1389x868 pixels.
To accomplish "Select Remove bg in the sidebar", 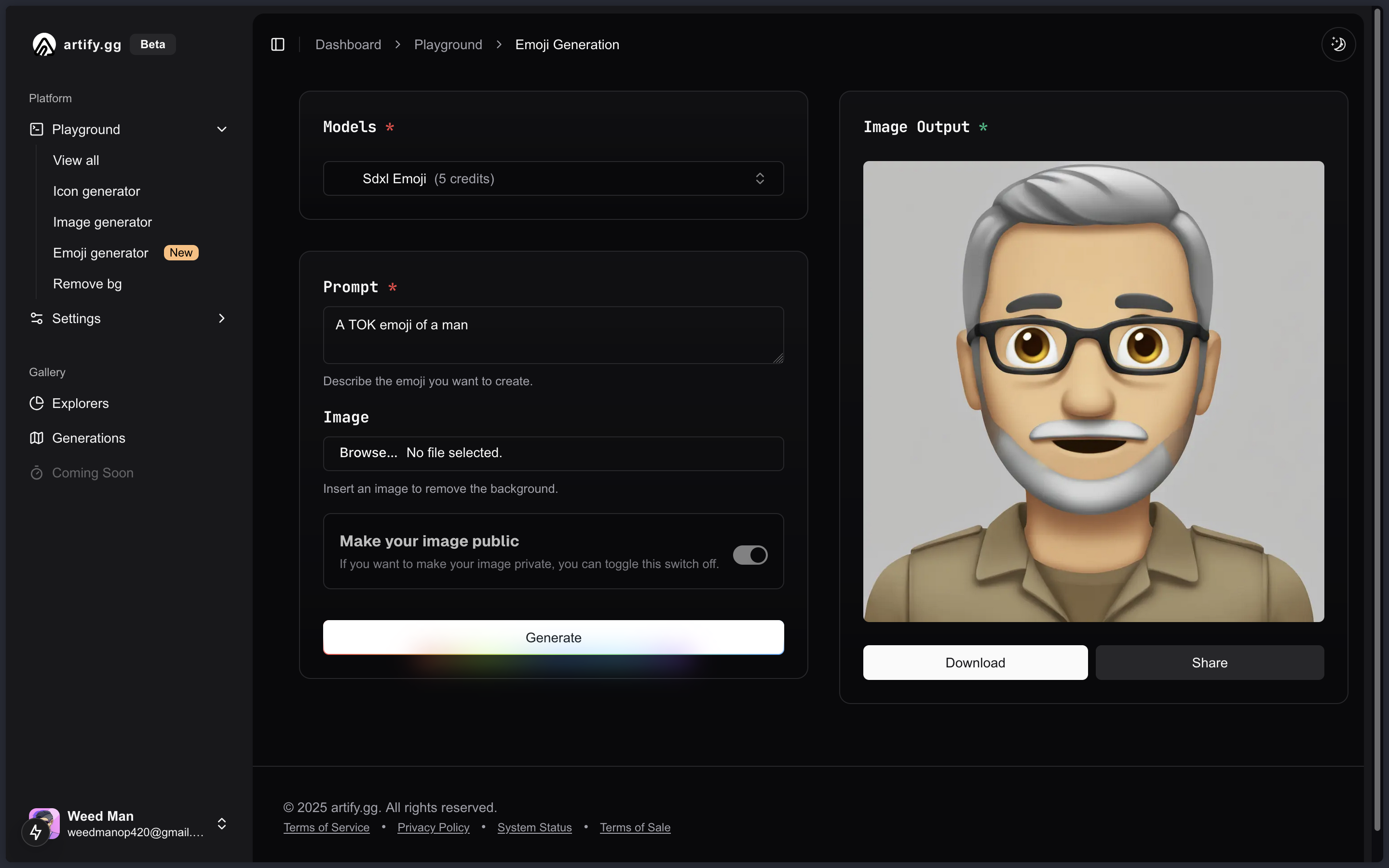I will [87, 284].
